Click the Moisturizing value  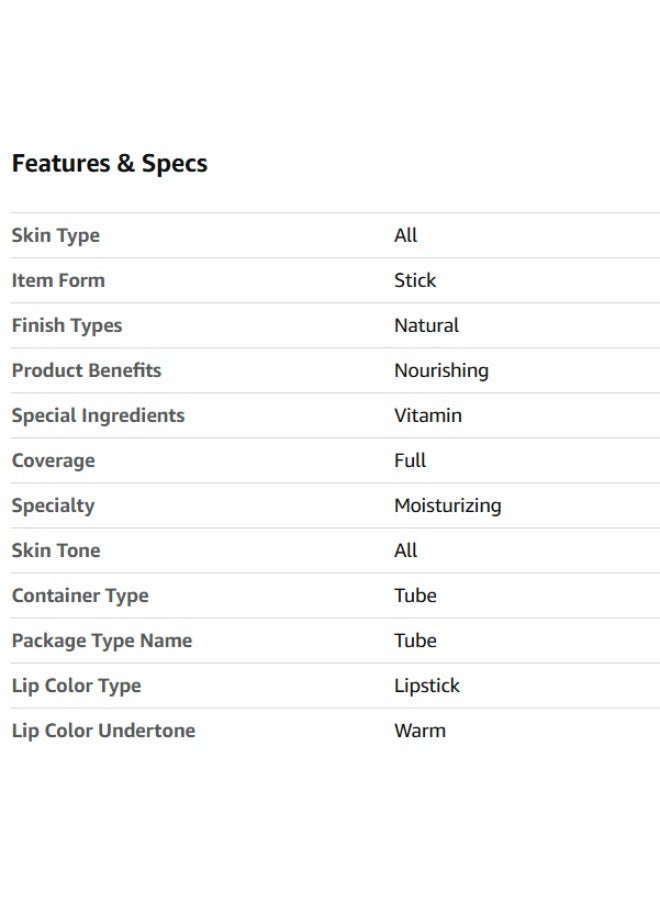(x=448, y=506)
